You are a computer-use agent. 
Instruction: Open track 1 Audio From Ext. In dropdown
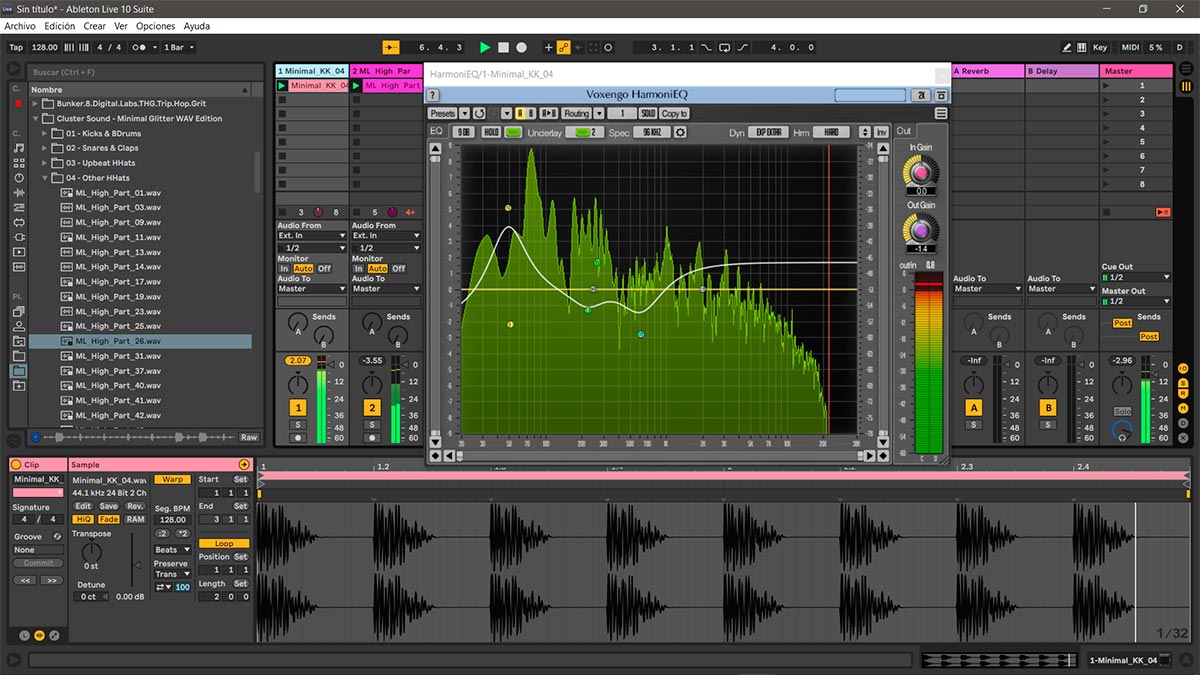click(312, 236)
